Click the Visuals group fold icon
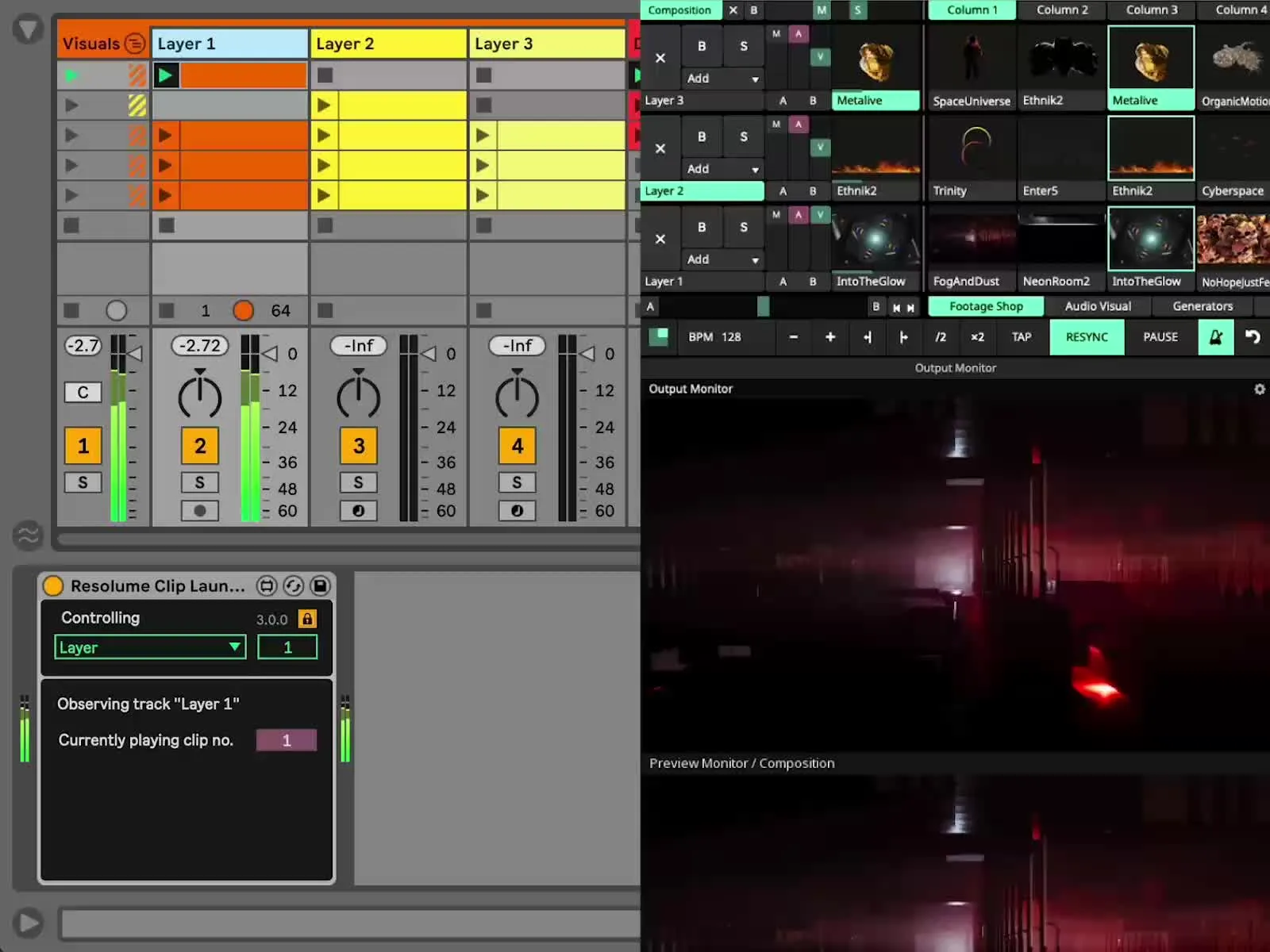This screenshot has width=1270, height=952. (x=135, y=44)
